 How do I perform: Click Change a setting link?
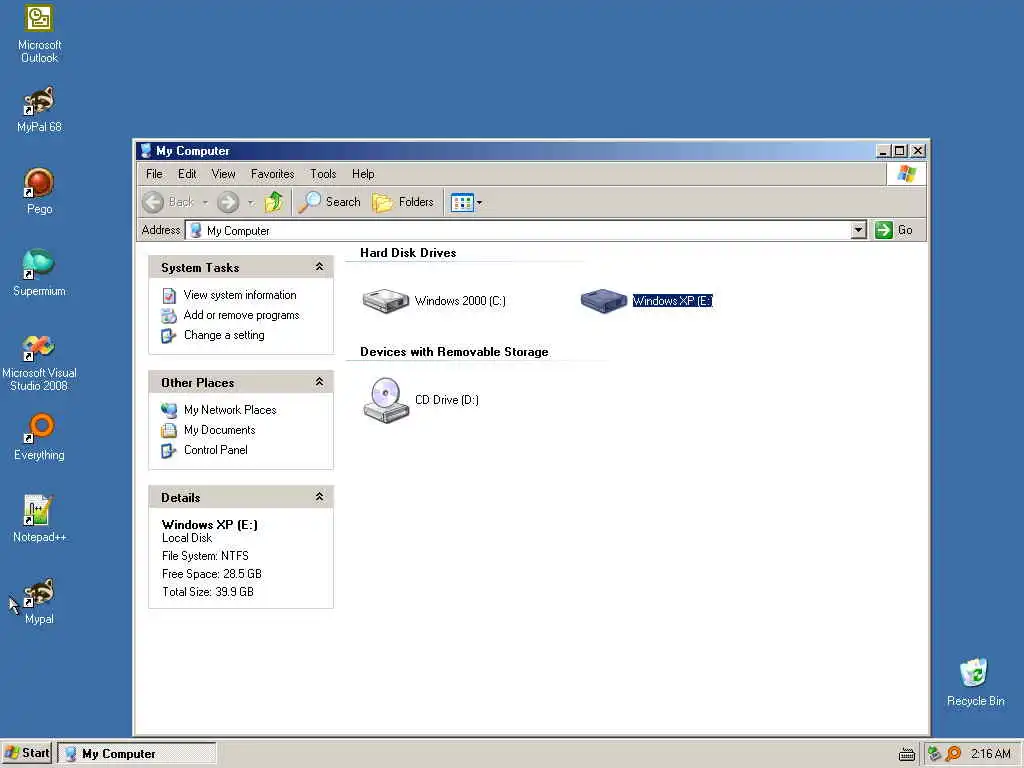point(224,335)
